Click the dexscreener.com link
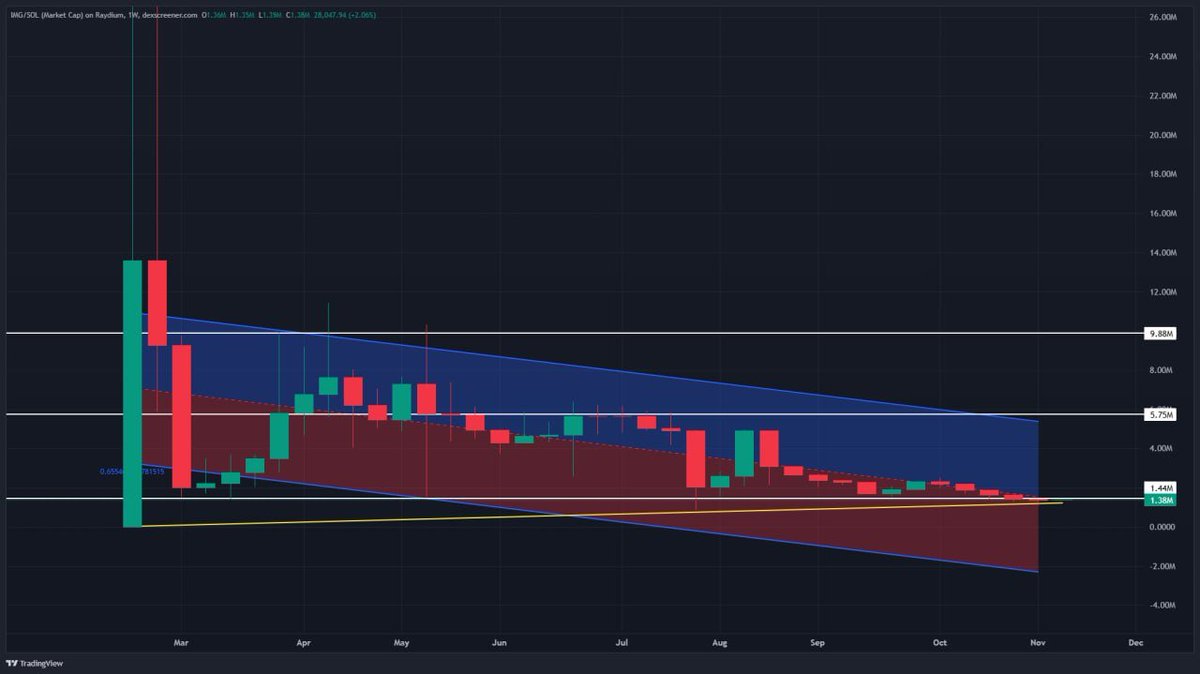This screenshot has width=1200, height=674. [168, 16]
